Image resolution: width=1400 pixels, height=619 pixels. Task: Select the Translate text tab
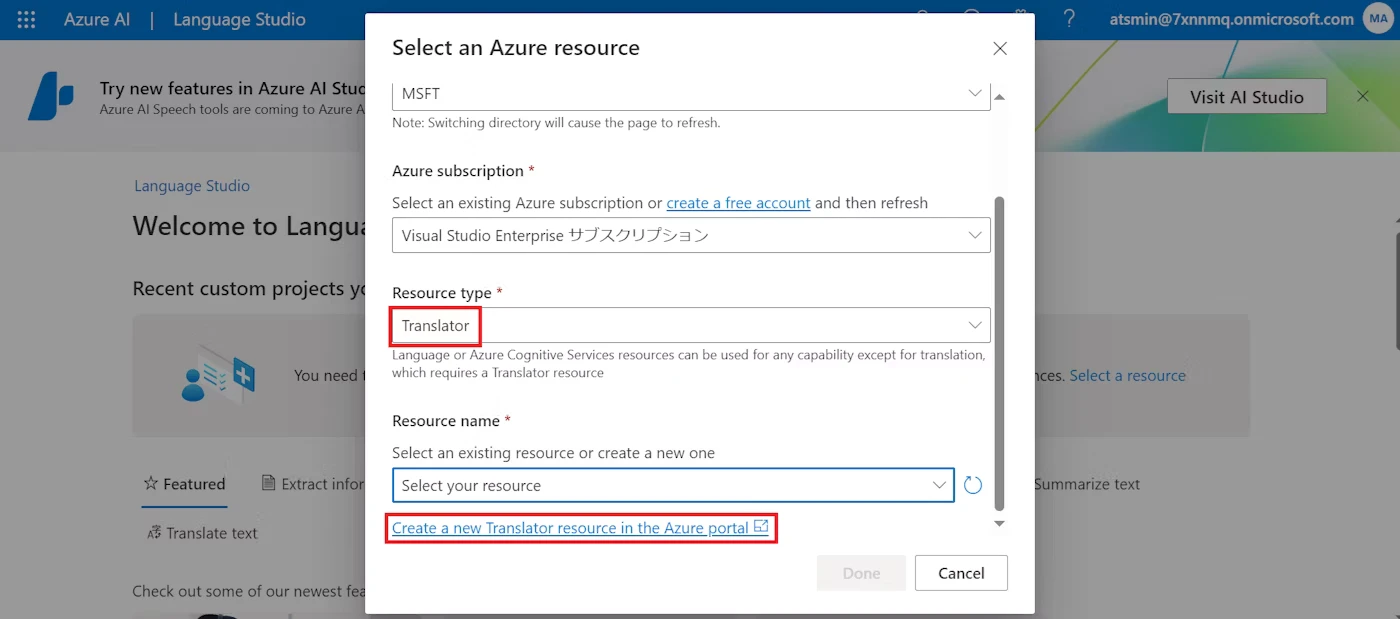click(202, 533)
